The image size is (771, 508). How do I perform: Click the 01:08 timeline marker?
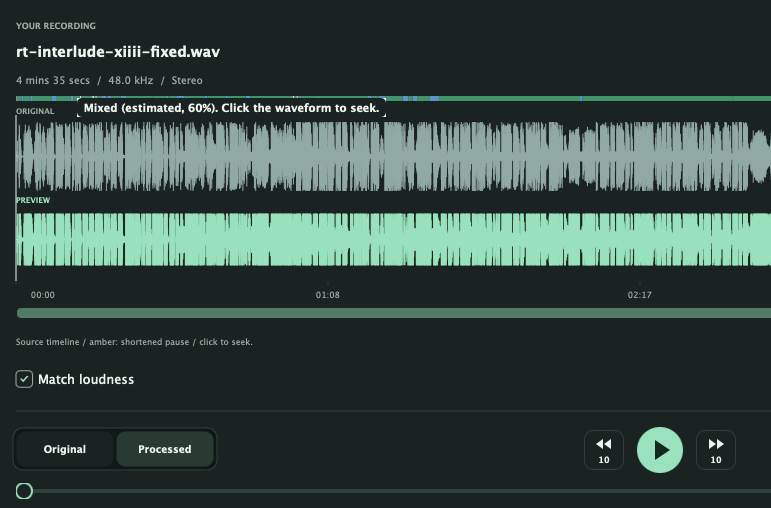coord(327,295)
